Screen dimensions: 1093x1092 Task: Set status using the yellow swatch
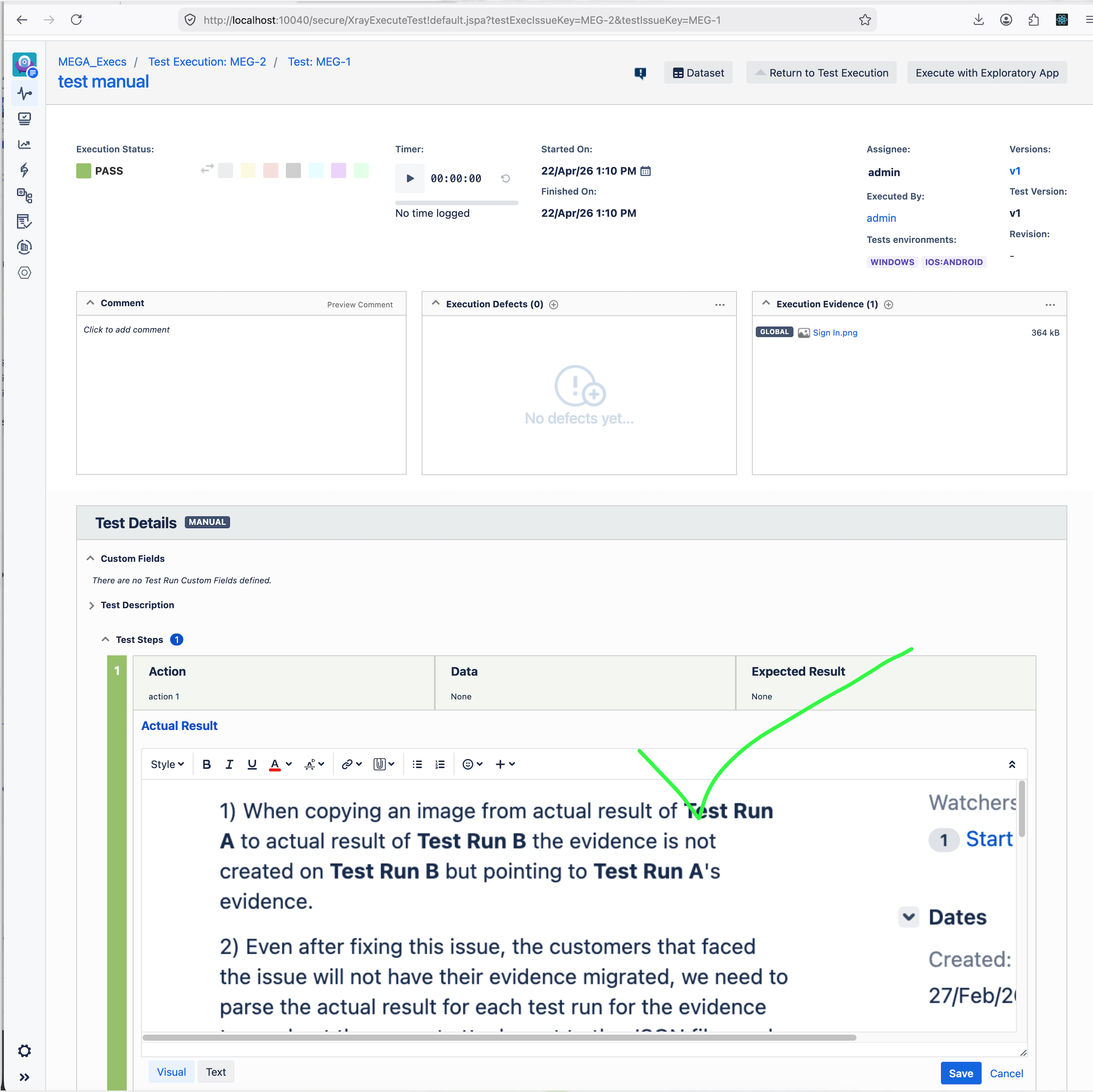point(249,171)
